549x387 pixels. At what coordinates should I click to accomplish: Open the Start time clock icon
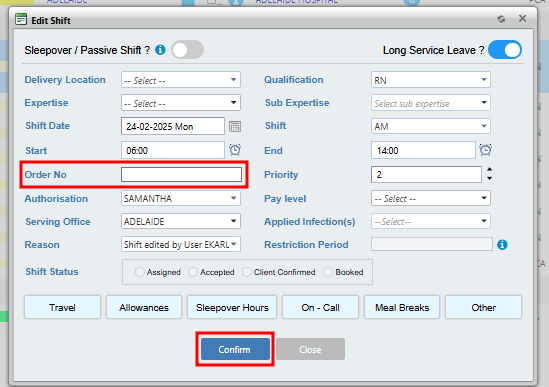point(235,150)
